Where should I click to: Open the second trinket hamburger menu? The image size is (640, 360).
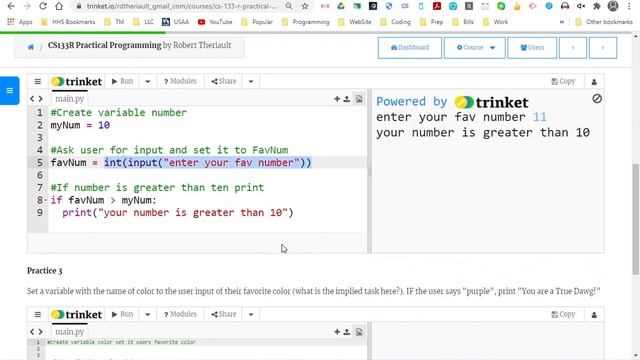pos(38,315)
